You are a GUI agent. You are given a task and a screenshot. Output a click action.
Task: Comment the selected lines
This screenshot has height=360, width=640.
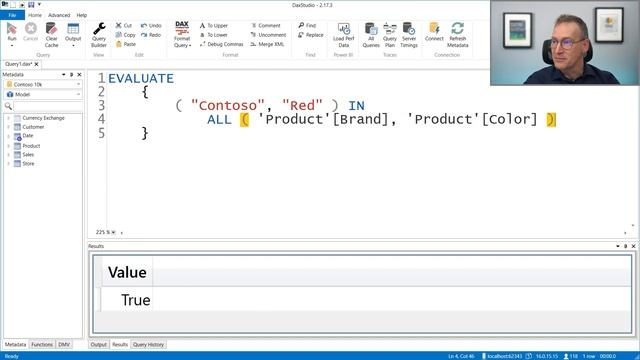[266, 25]
